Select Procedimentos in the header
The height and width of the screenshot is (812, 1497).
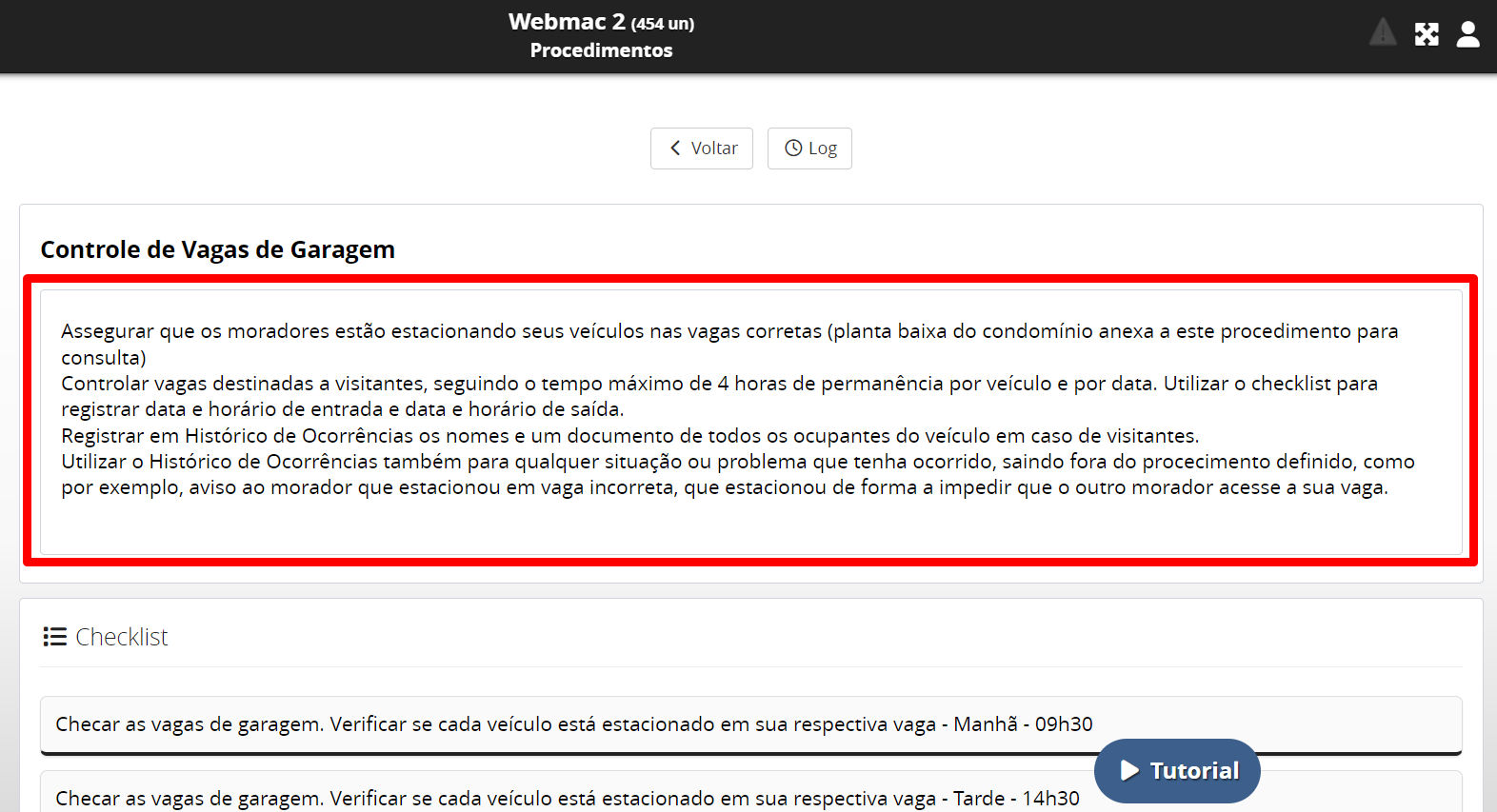(601, 50)
